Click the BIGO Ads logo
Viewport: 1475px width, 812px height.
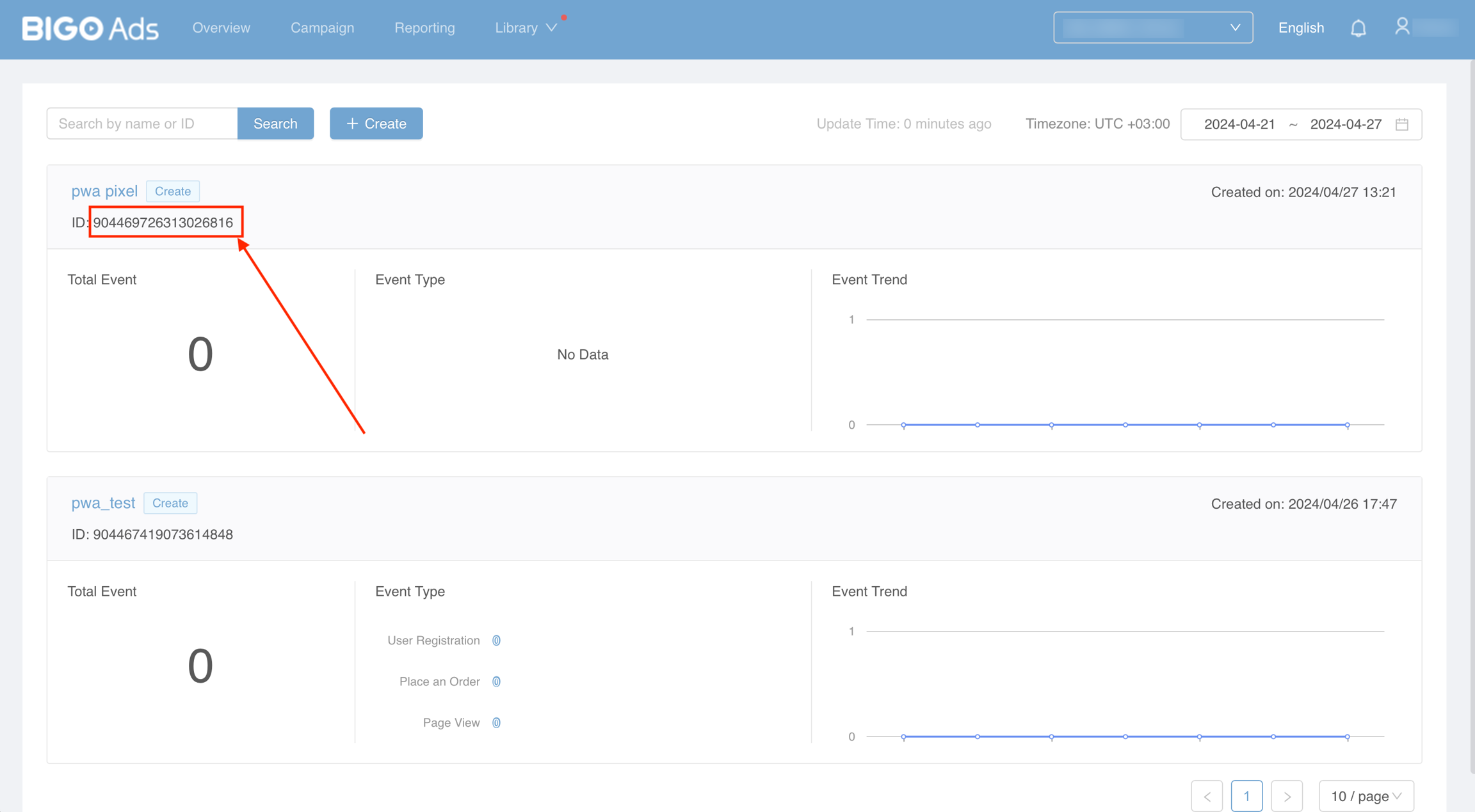(90, 28)
